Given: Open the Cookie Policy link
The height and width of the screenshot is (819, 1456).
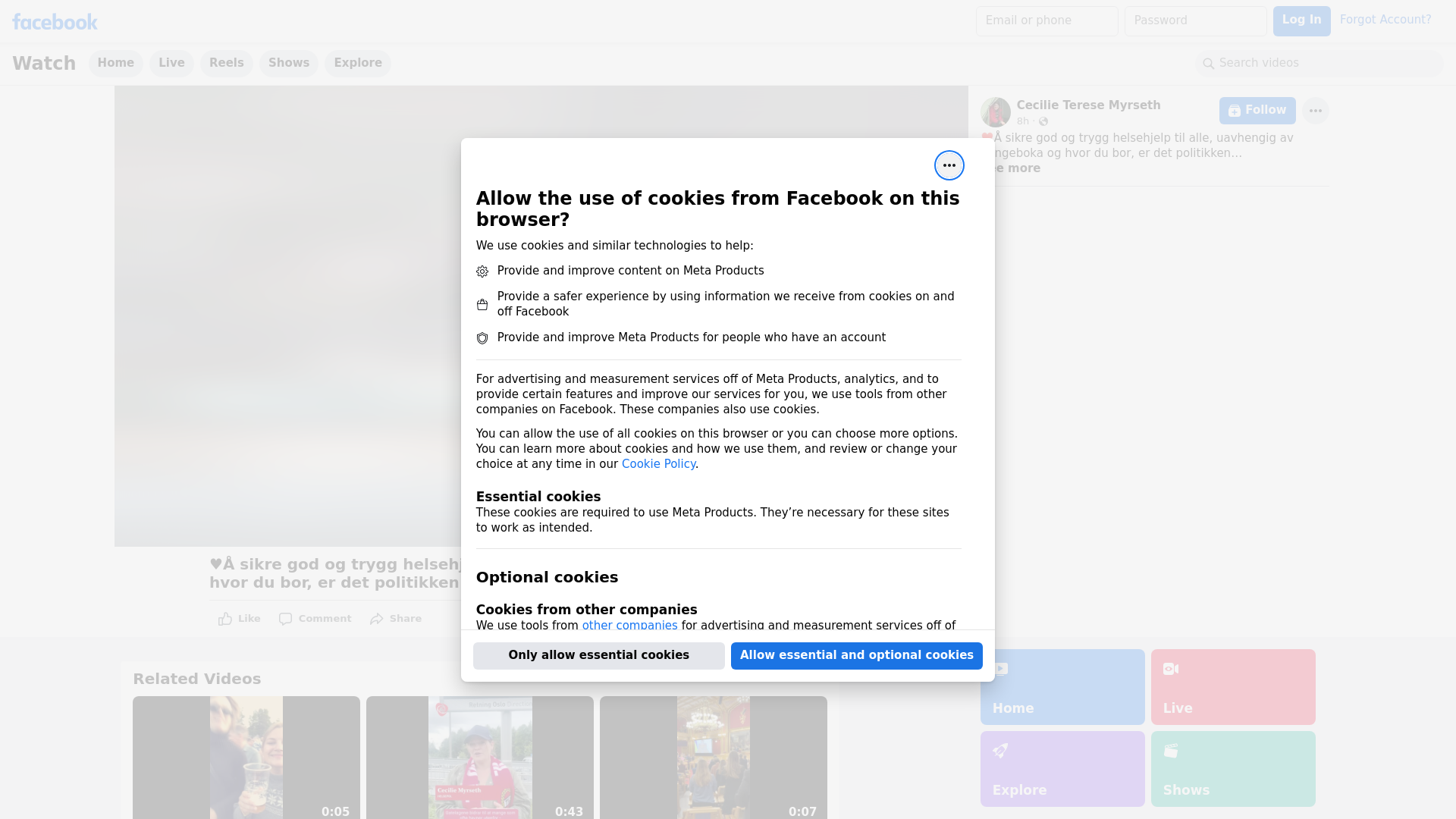Looking at the screenshot, I should [658, 464].
